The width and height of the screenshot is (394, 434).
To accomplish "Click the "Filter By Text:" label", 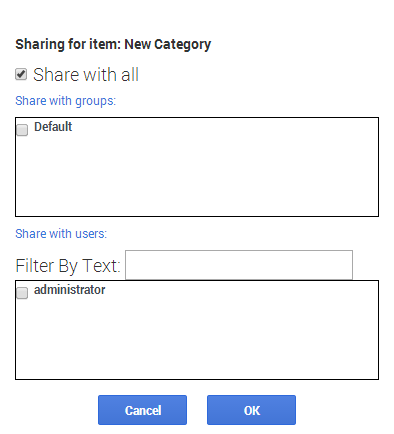I will (68, 266).
